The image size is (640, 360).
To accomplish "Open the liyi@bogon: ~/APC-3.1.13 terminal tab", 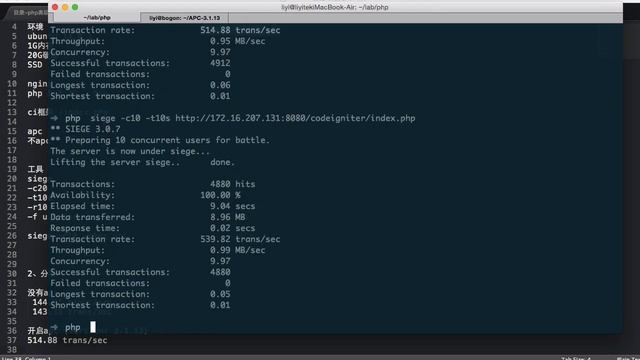I will click(x=184, y=18).
